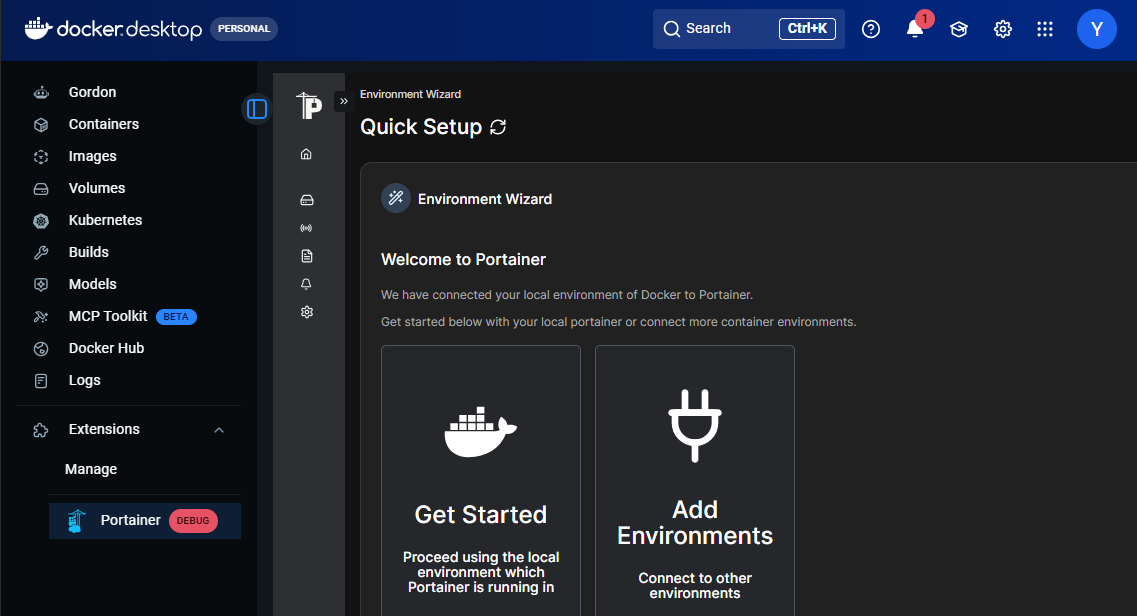Open Portainer settings gear icon

pyautogui.click(x=307, y=312)
